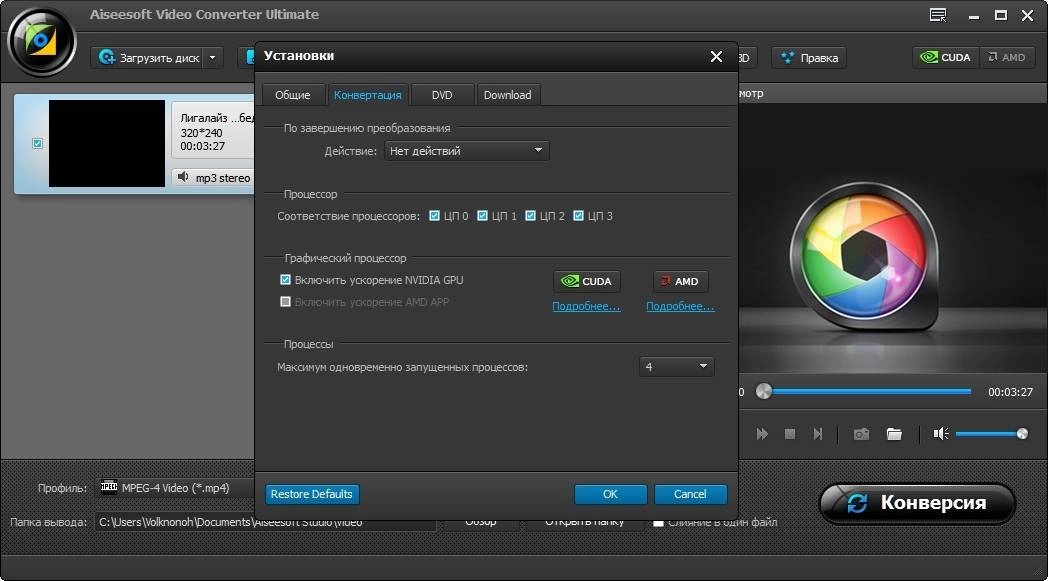The image size is (1048, 581).
Task: Open snapshot folder icon
Action: (x=894, y=434)
